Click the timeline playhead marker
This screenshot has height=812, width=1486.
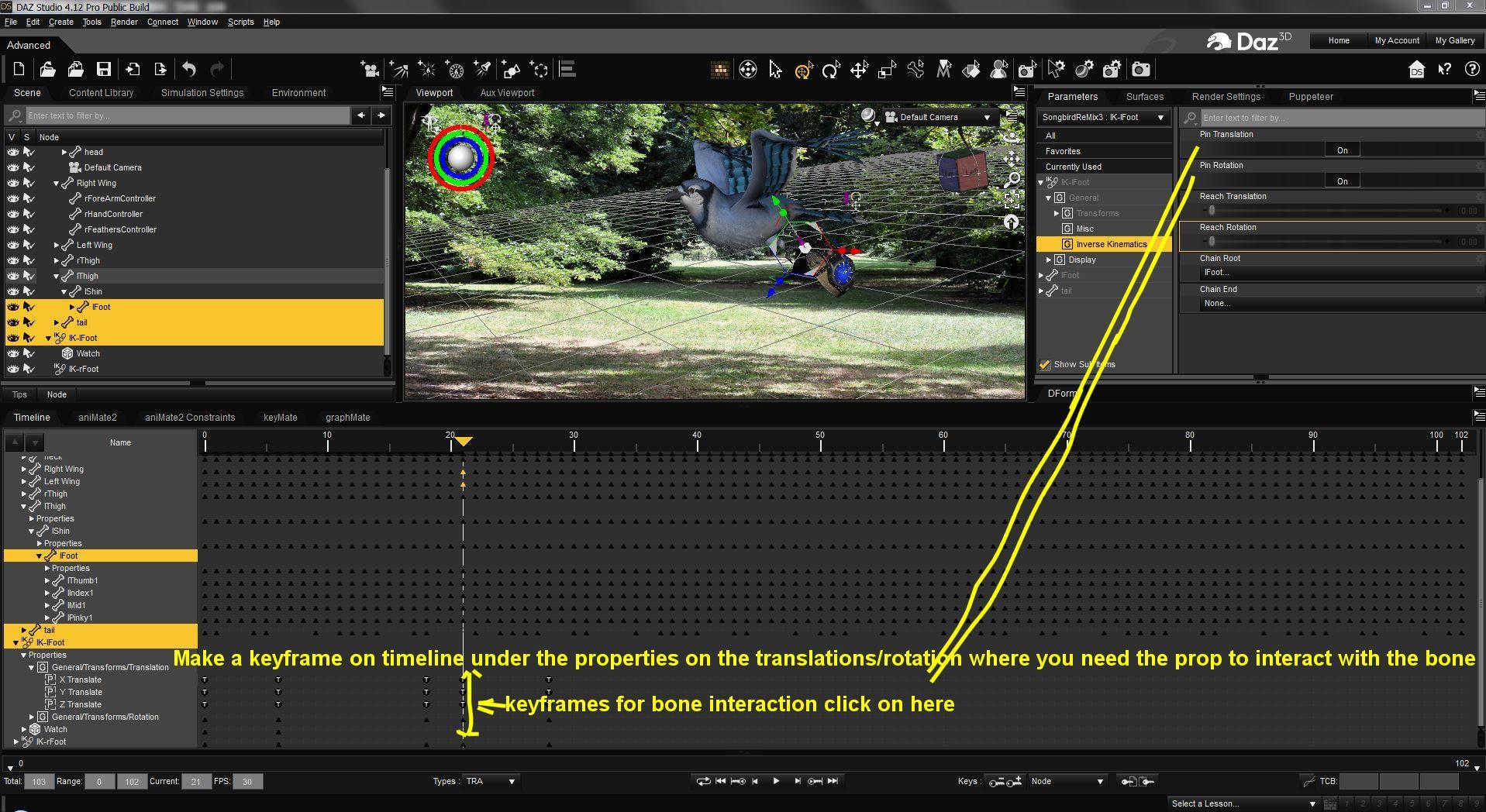pyautogui.click(x=464, y=442)
